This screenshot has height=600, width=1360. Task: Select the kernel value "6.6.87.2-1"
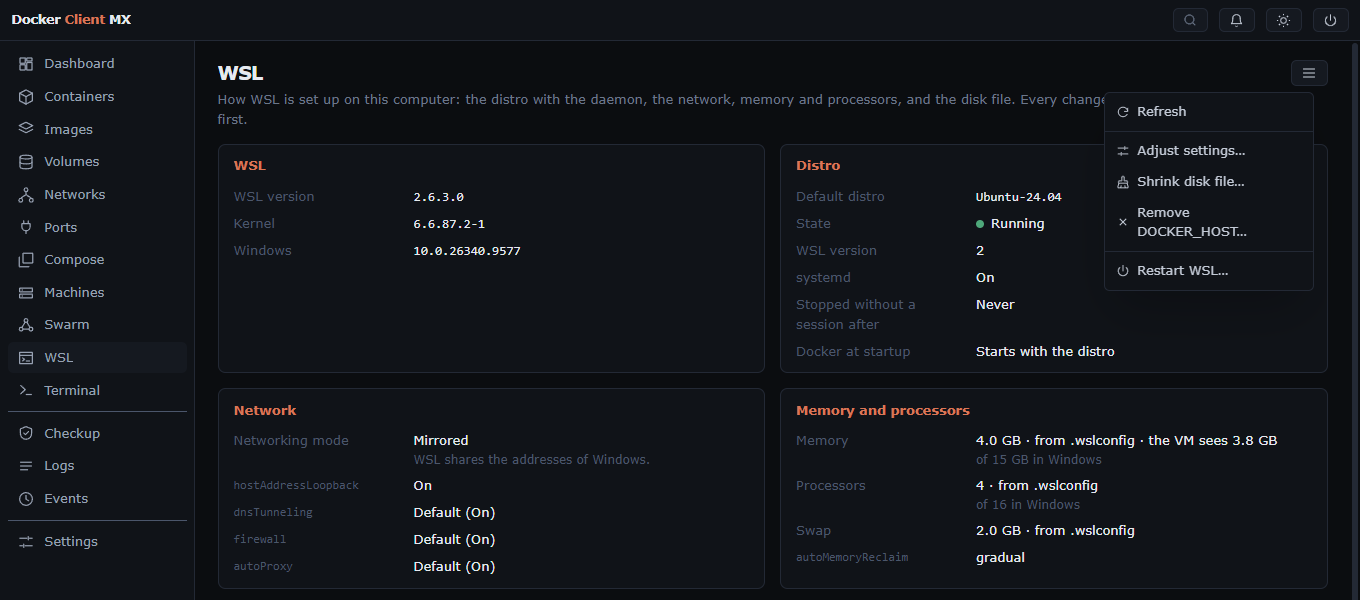pos(449,224)
